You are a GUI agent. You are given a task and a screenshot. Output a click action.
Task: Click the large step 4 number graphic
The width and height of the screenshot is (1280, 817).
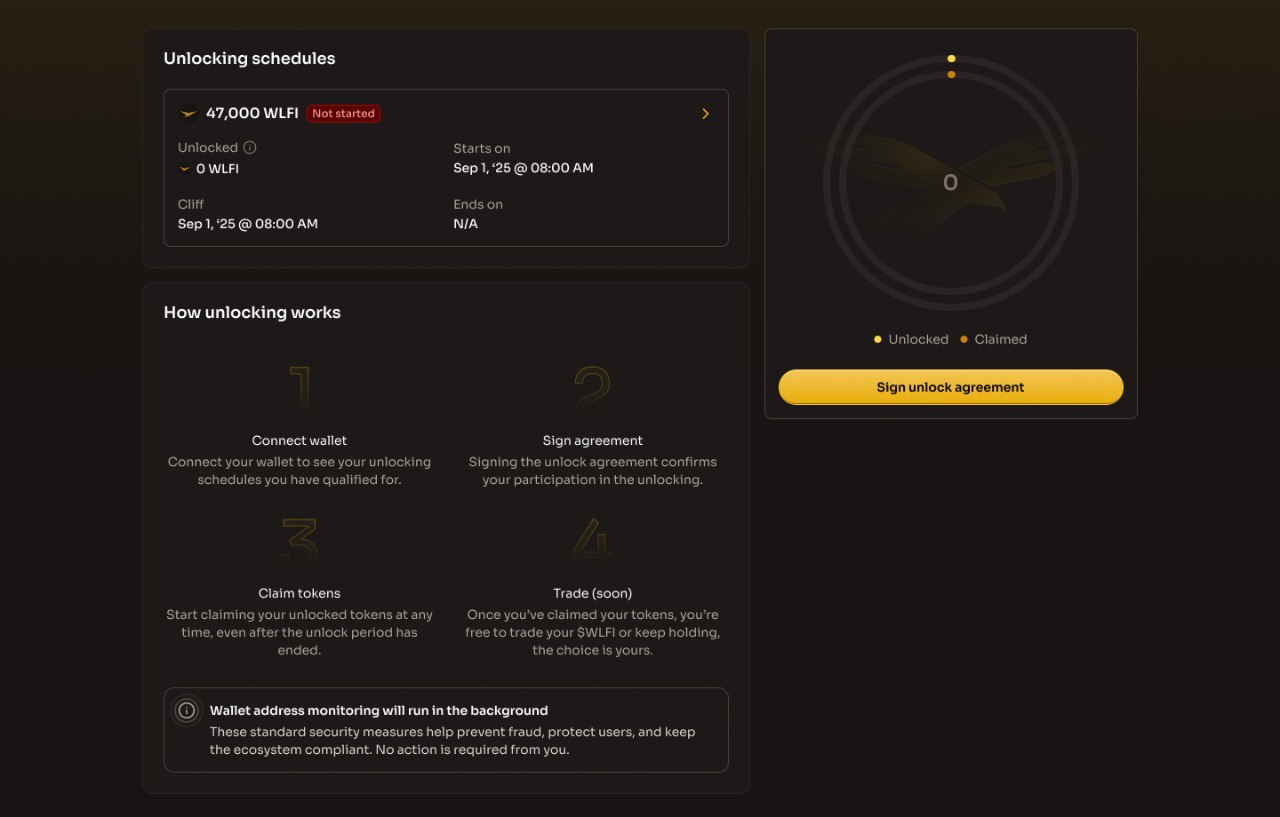pyautogui.click(x=592, y=541)
